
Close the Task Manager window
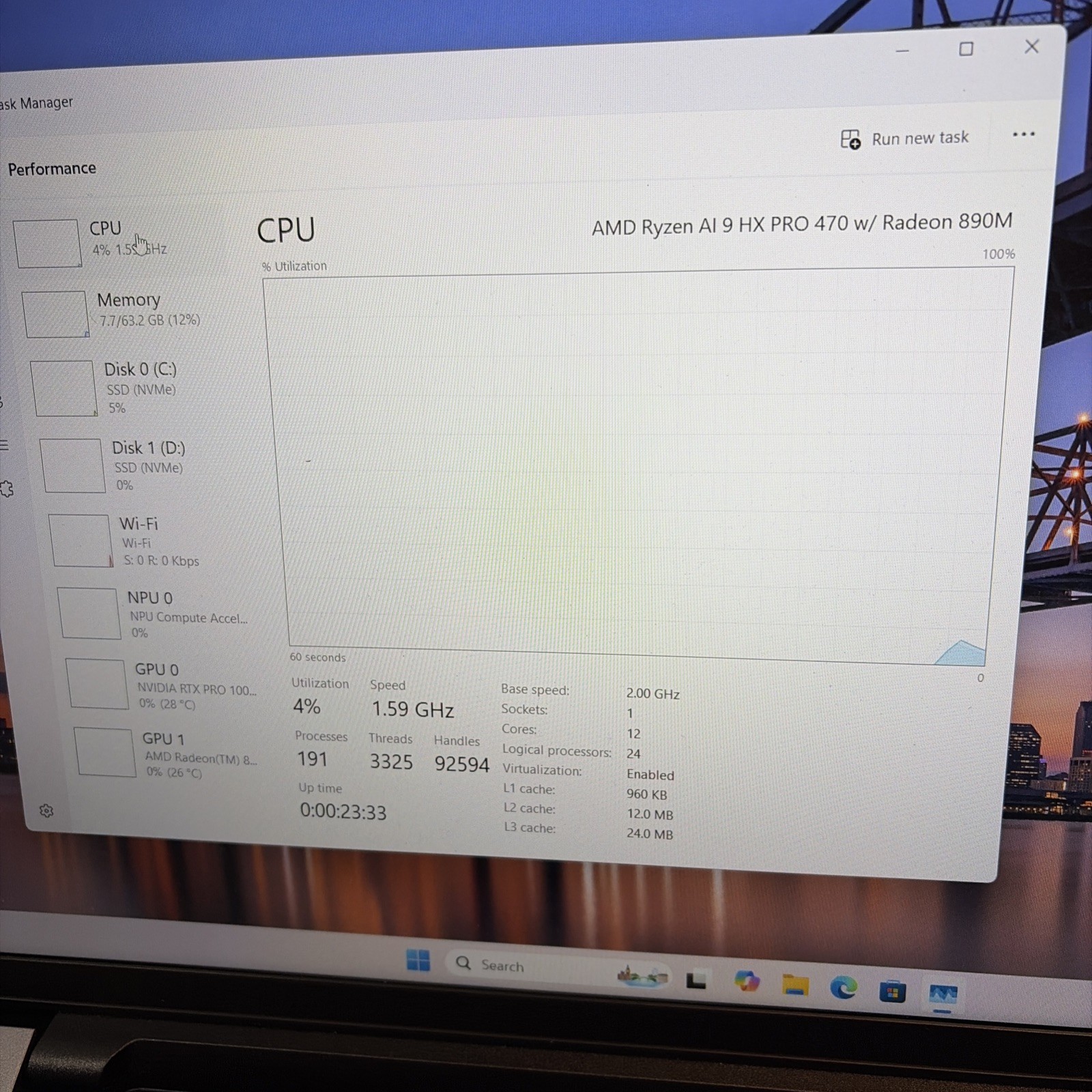[x=1031, y=46]
